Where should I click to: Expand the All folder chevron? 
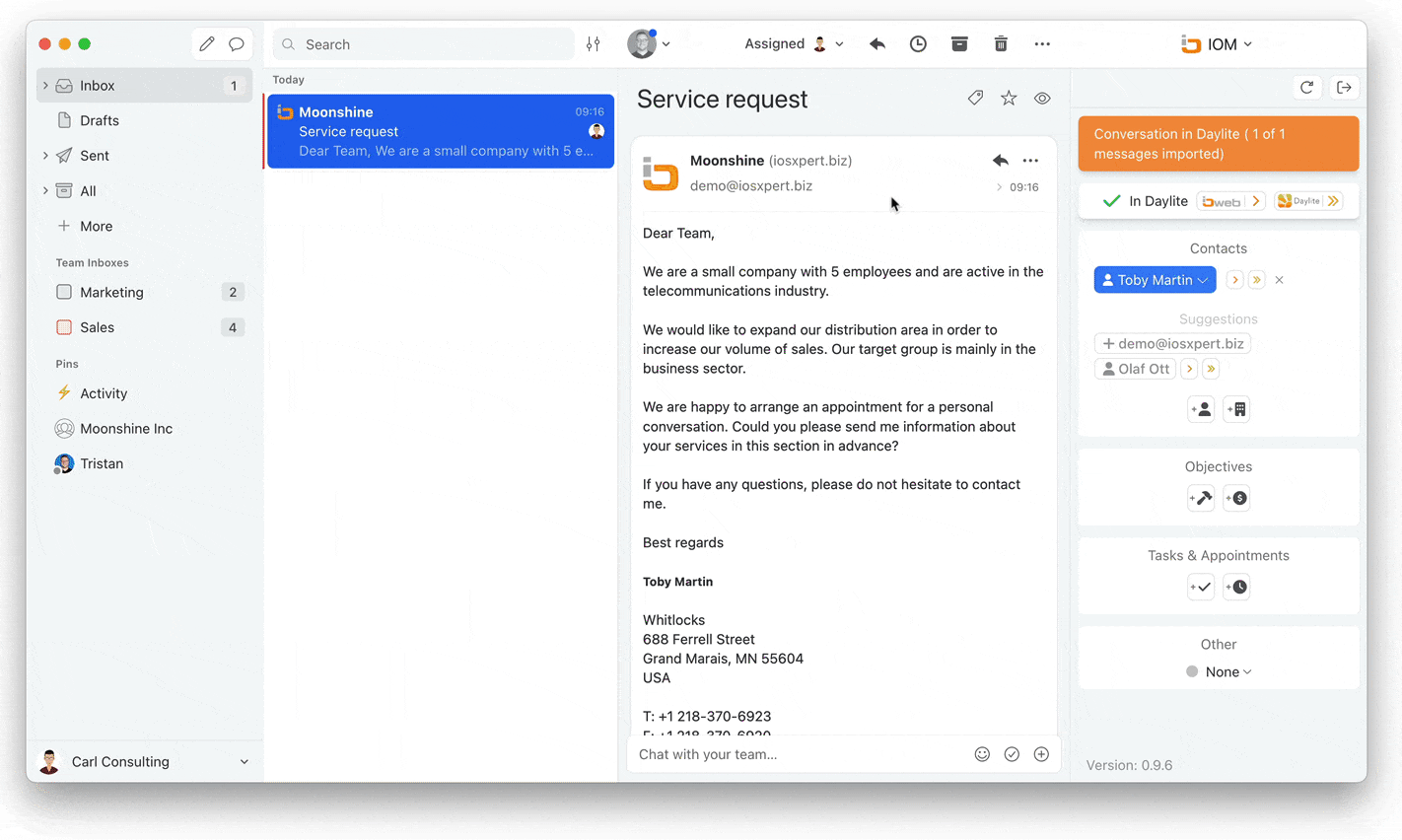[45, 191]
